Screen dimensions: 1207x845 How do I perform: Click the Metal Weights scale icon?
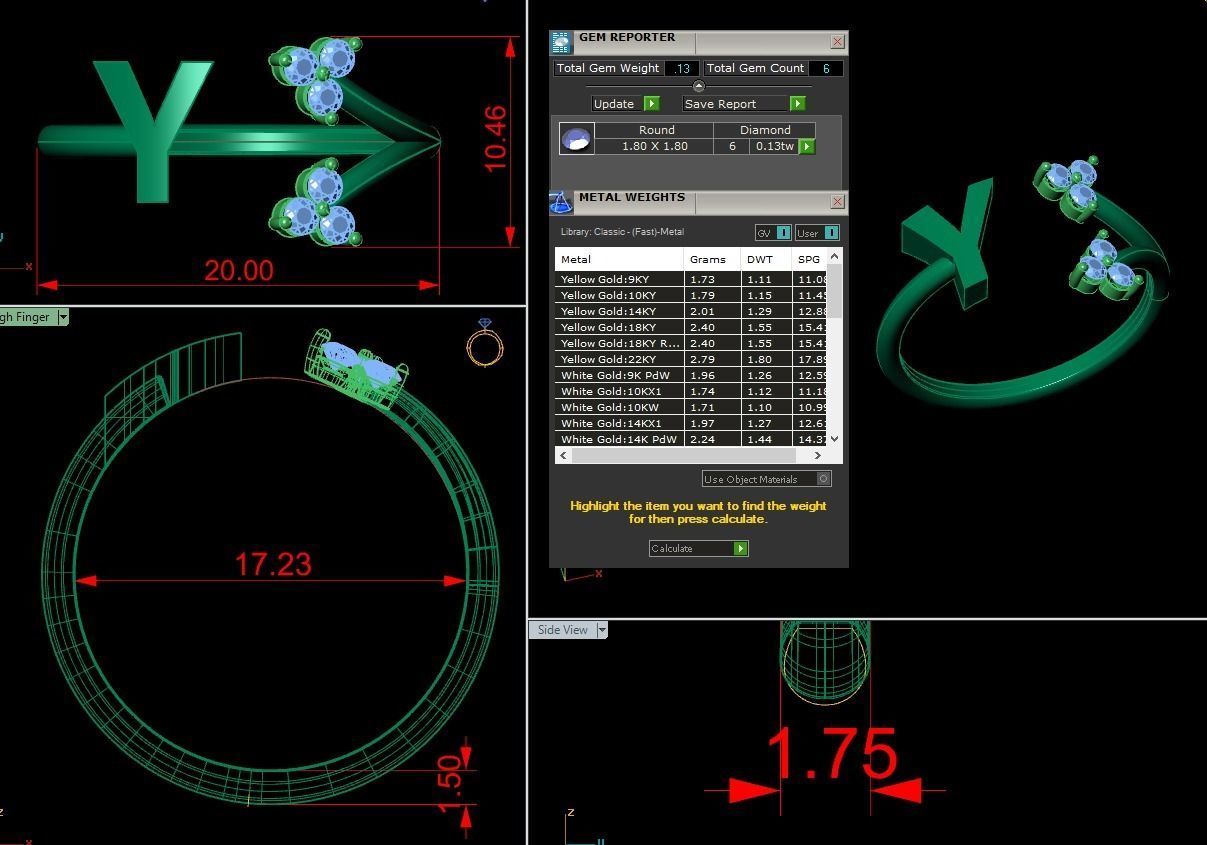[561, 202]
